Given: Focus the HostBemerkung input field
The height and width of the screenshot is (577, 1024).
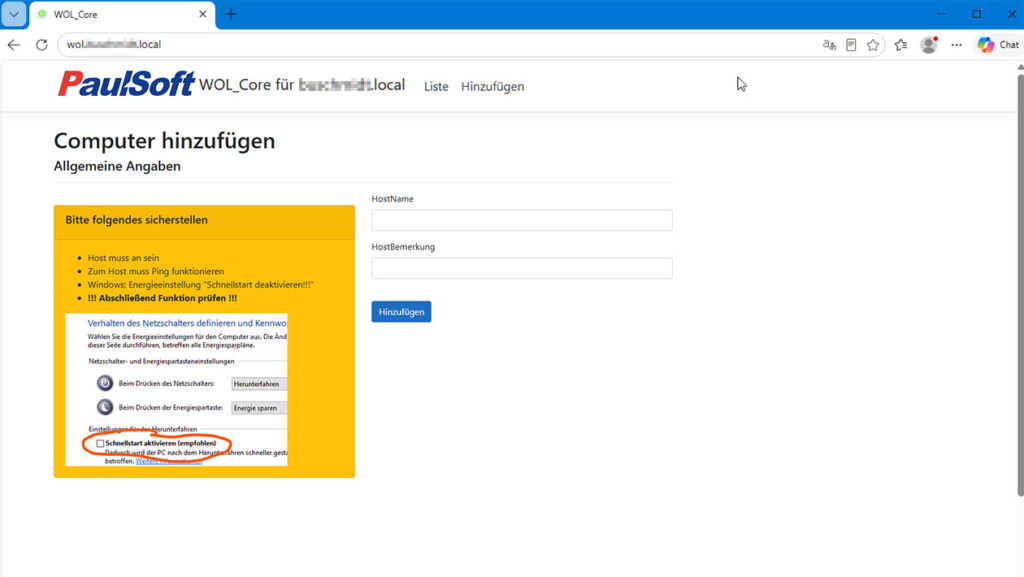Looking at the screenshot, I should 522,268.
